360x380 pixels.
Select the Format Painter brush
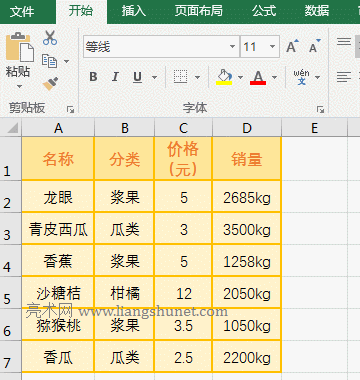[50, 83]
